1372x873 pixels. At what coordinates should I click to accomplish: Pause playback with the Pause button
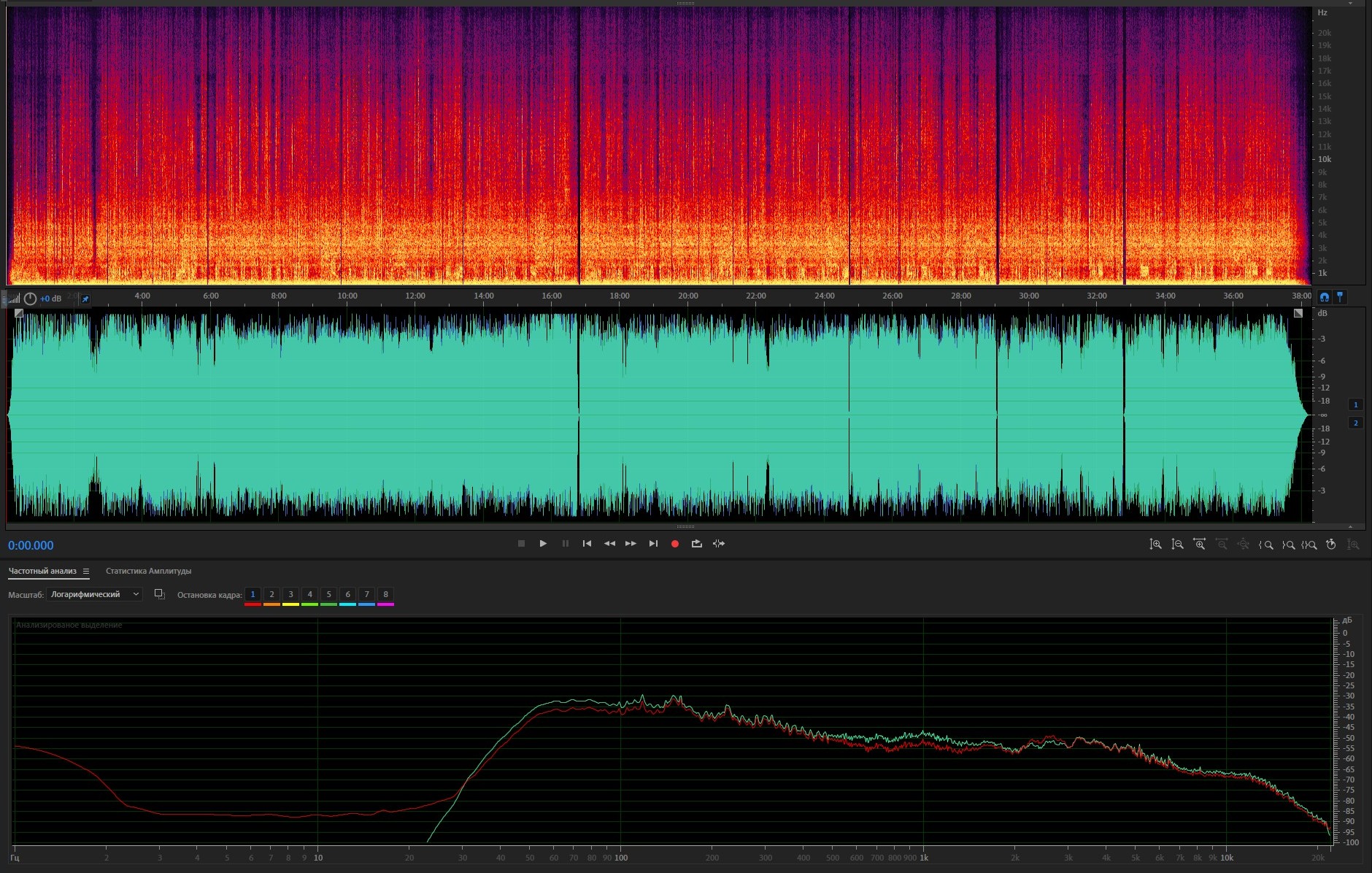click(565, 544)
